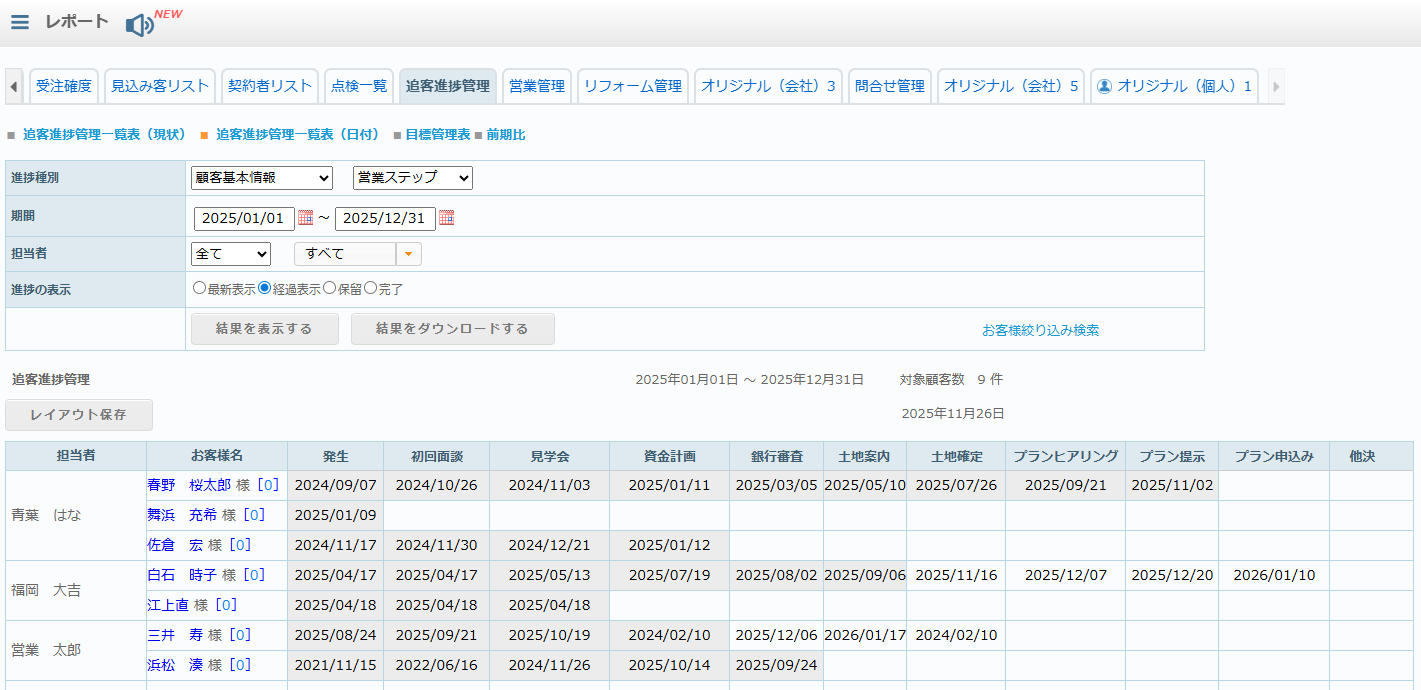Screen dimensions: 1421x690
Task: Select the 最新表示 radio button
Action: tap(199, 288)
